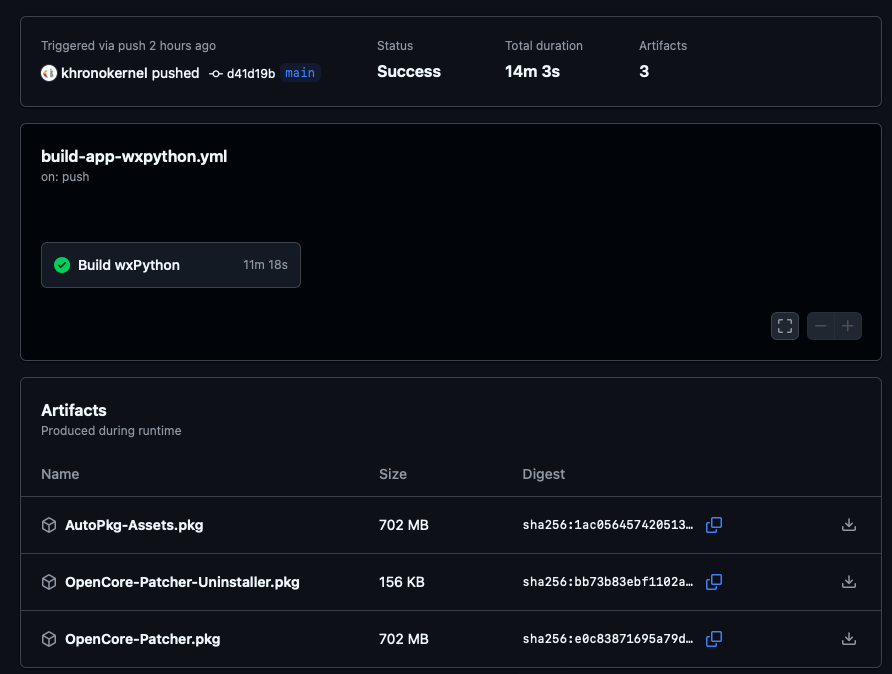Copy digest for OpenCore-Patcher-Uninstaller.pkg

pyautogui.click(x=714, y=582)
